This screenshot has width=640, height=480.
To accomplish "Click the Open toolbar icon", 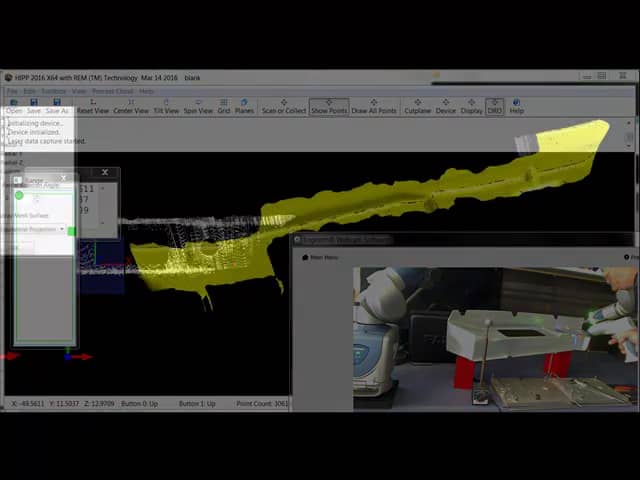I will [x=14, y=106].
